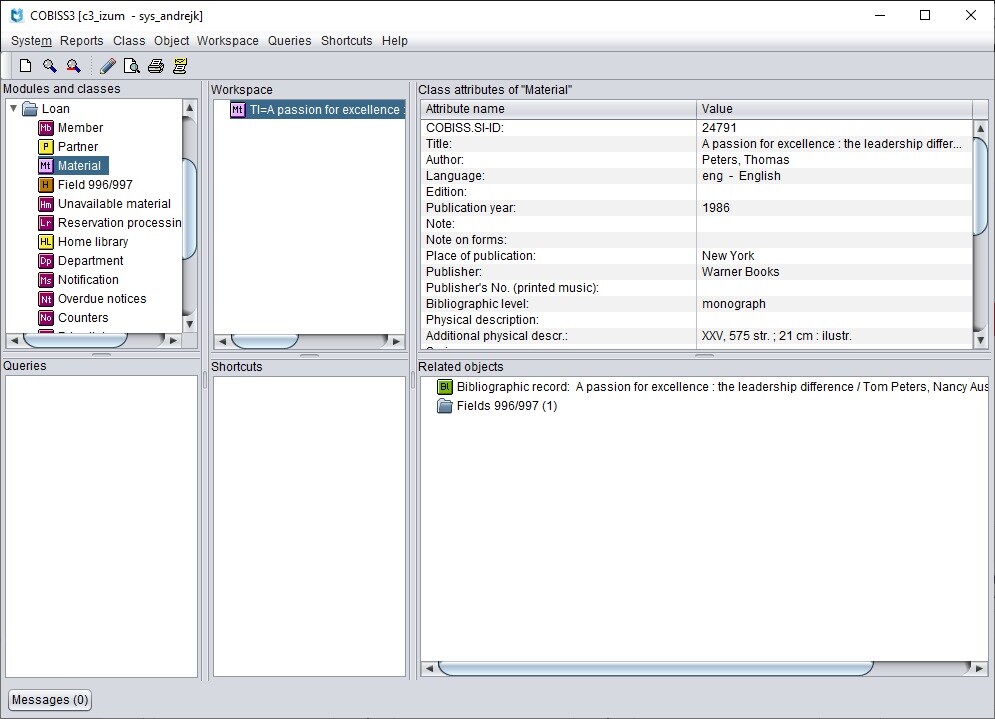This screenshot has width=995, height=719.
Task: Click the Member class icon
Action: click(x=46, y=128)
